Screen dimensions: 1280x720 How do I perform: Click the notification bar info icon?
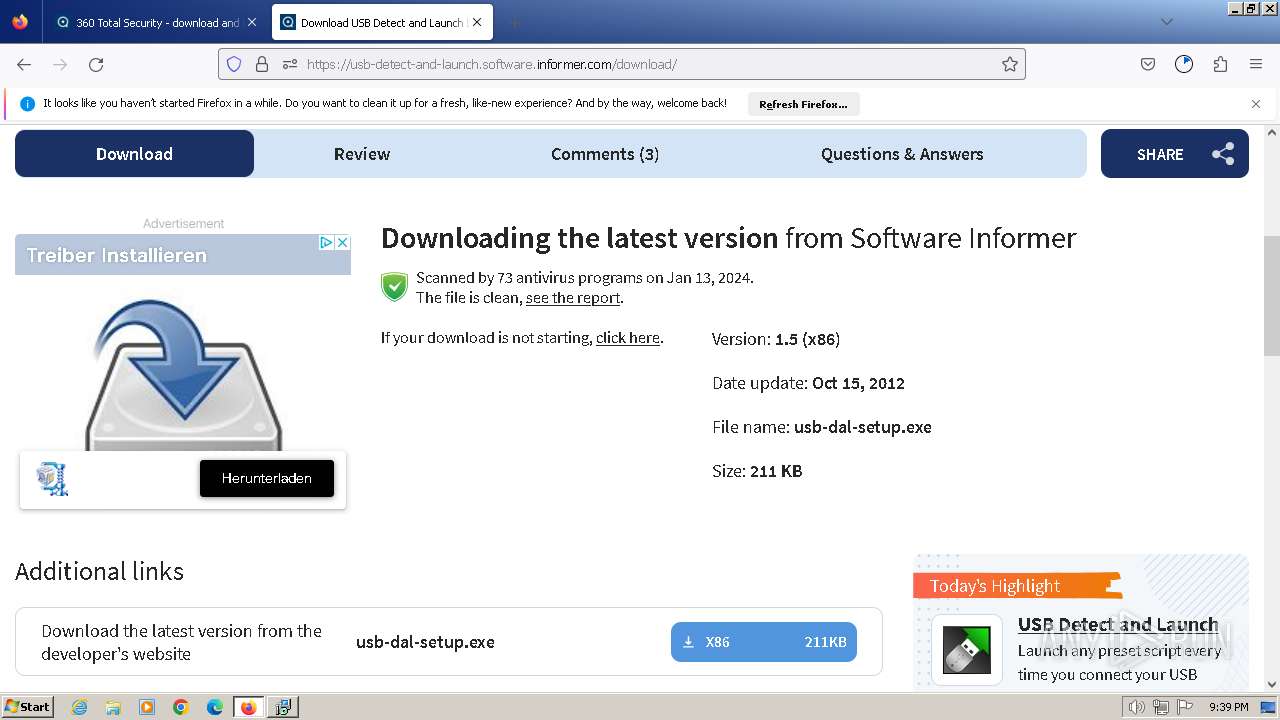(28, 104)
